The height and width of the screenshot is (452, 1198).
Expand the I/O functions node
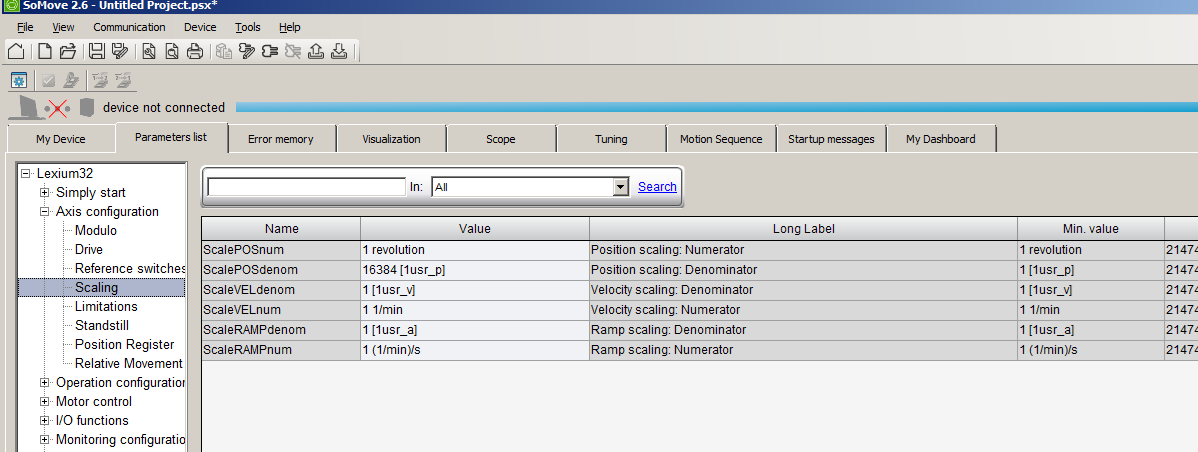click(44, 421)
